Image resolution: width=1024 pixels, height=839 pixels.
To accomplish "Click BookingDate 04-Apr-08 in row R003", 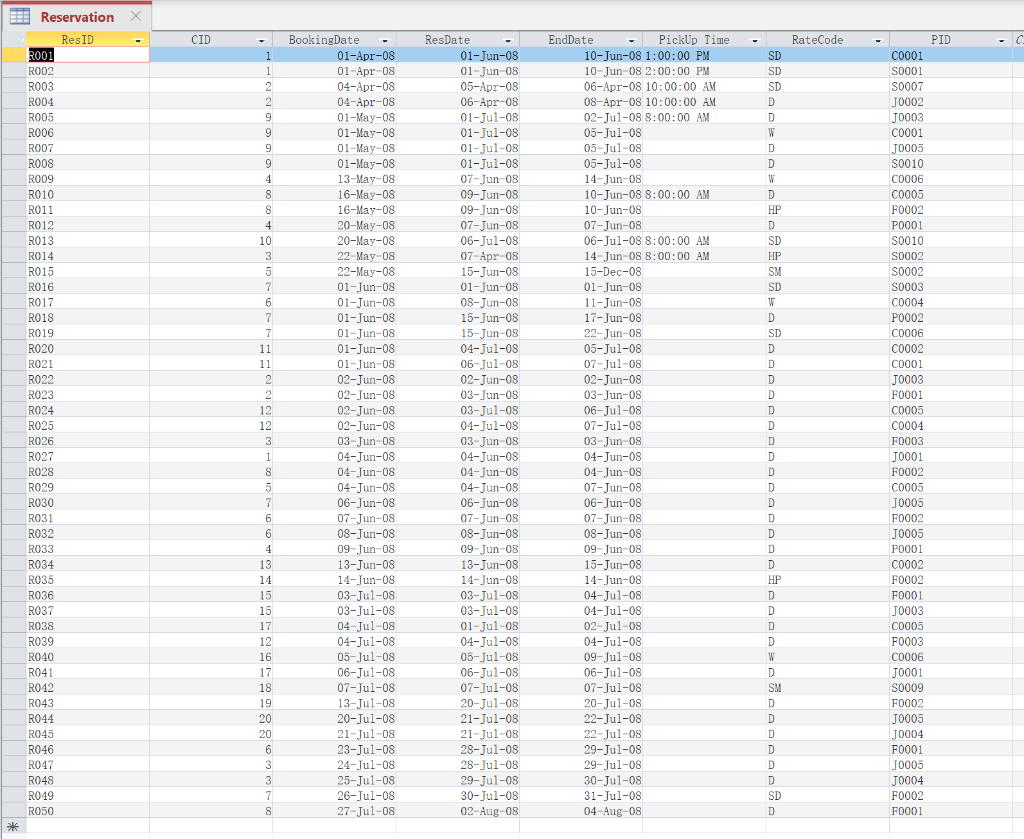I will (334, 87).
